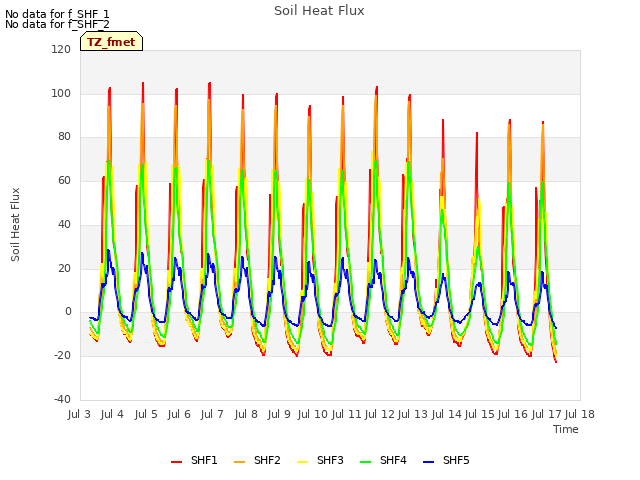Click the 100 y-axis tick label
The image size is (640, 480).
[61, 93]
